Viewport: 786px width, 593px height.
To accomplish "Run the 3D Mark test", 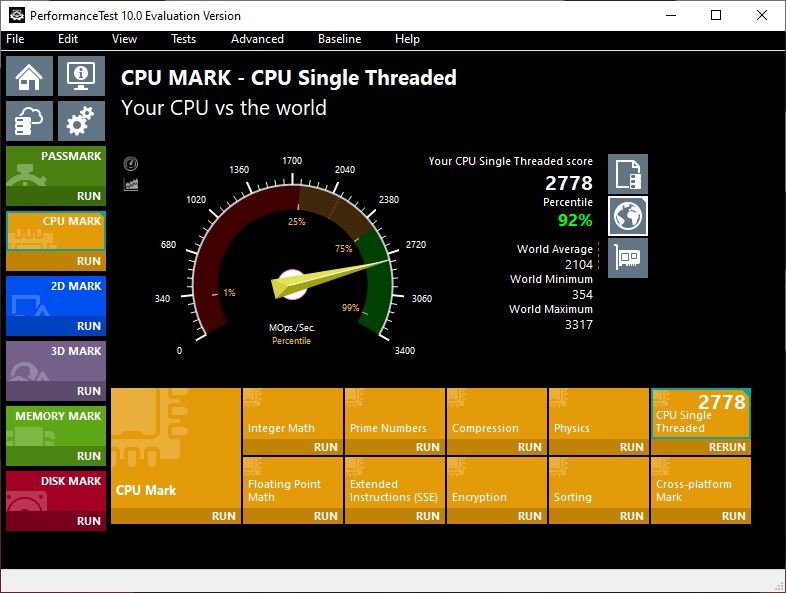I will pos(56,391).
